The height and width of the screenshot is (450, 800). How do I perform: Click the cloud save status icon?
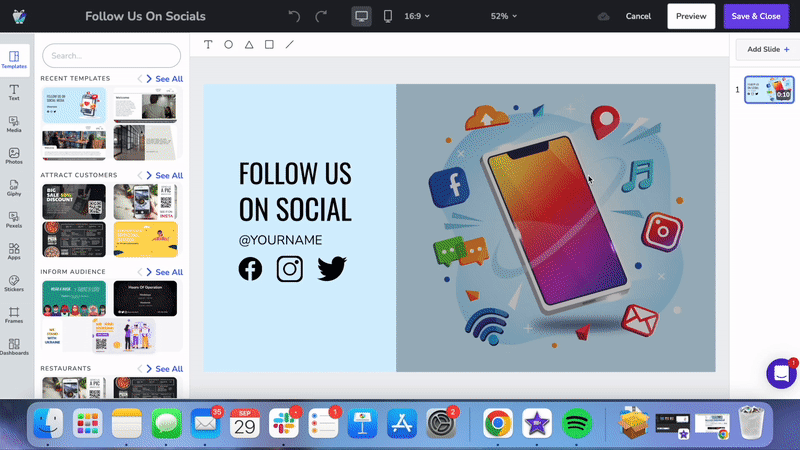(604, 16)
